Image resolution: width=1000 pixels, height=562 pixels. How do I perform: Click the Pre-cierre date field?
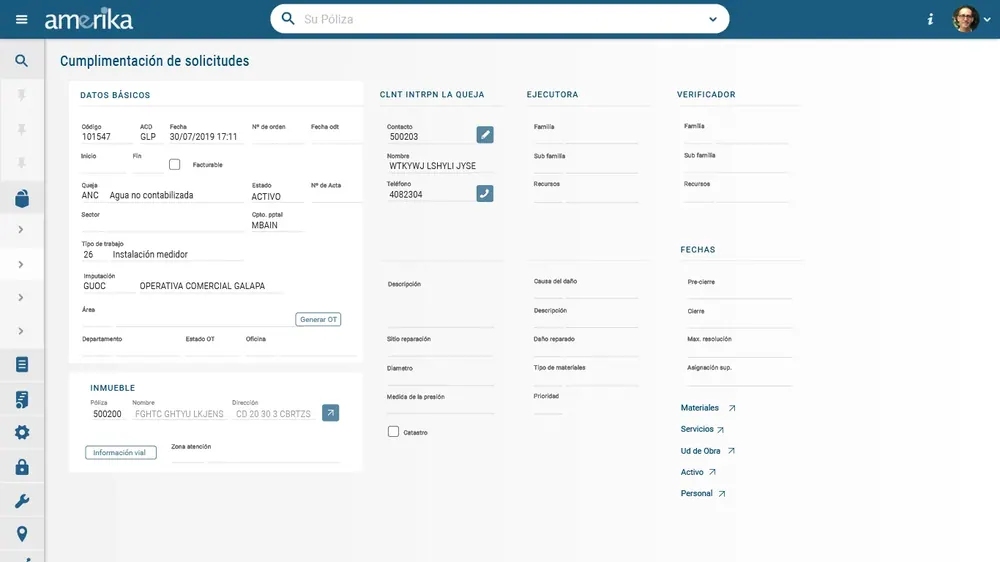740,291
